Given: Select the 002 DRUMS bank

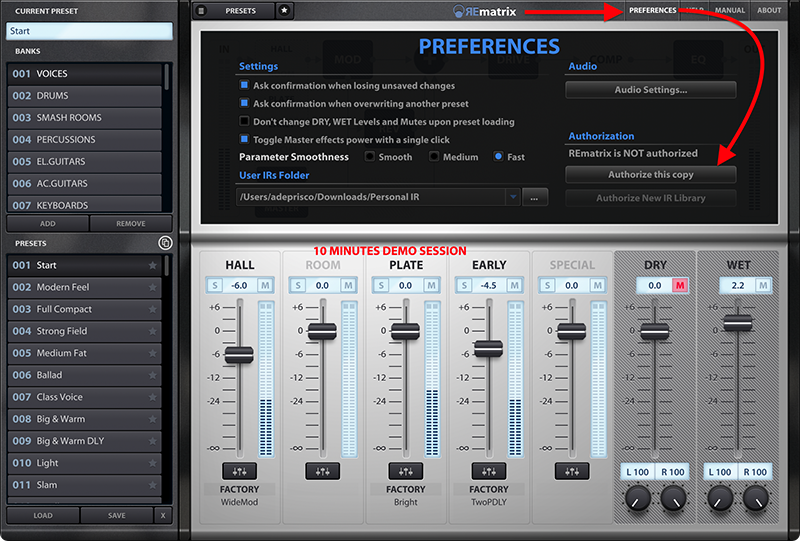Looking at the screenshot, I should coord(84,95).
